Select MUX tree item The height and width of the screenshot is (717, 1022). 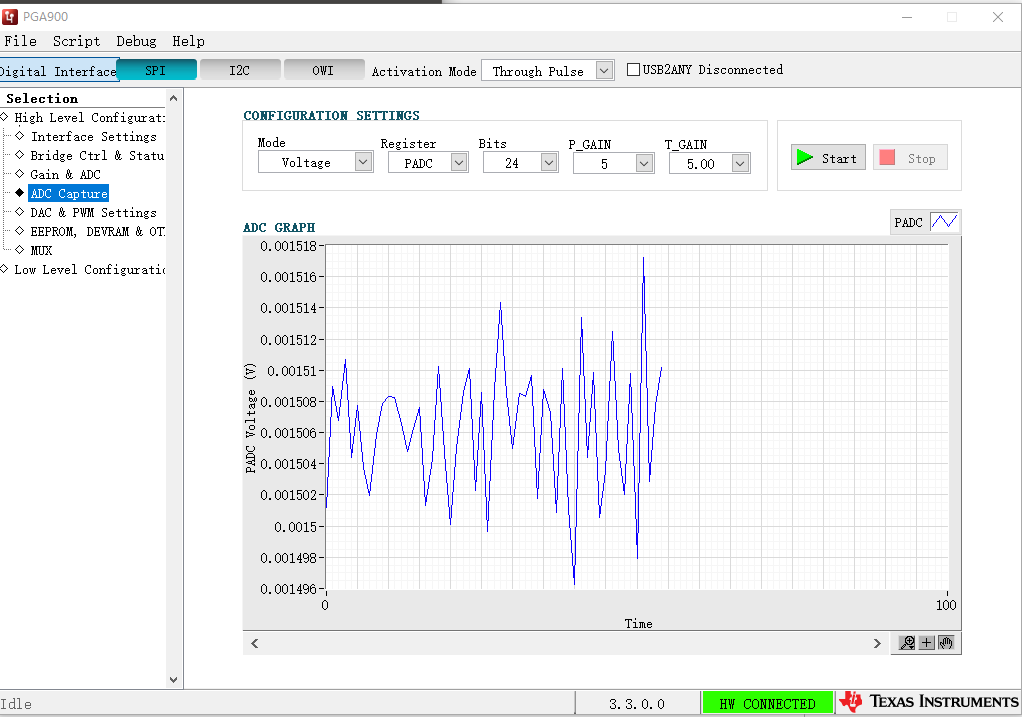pos(41,250)
